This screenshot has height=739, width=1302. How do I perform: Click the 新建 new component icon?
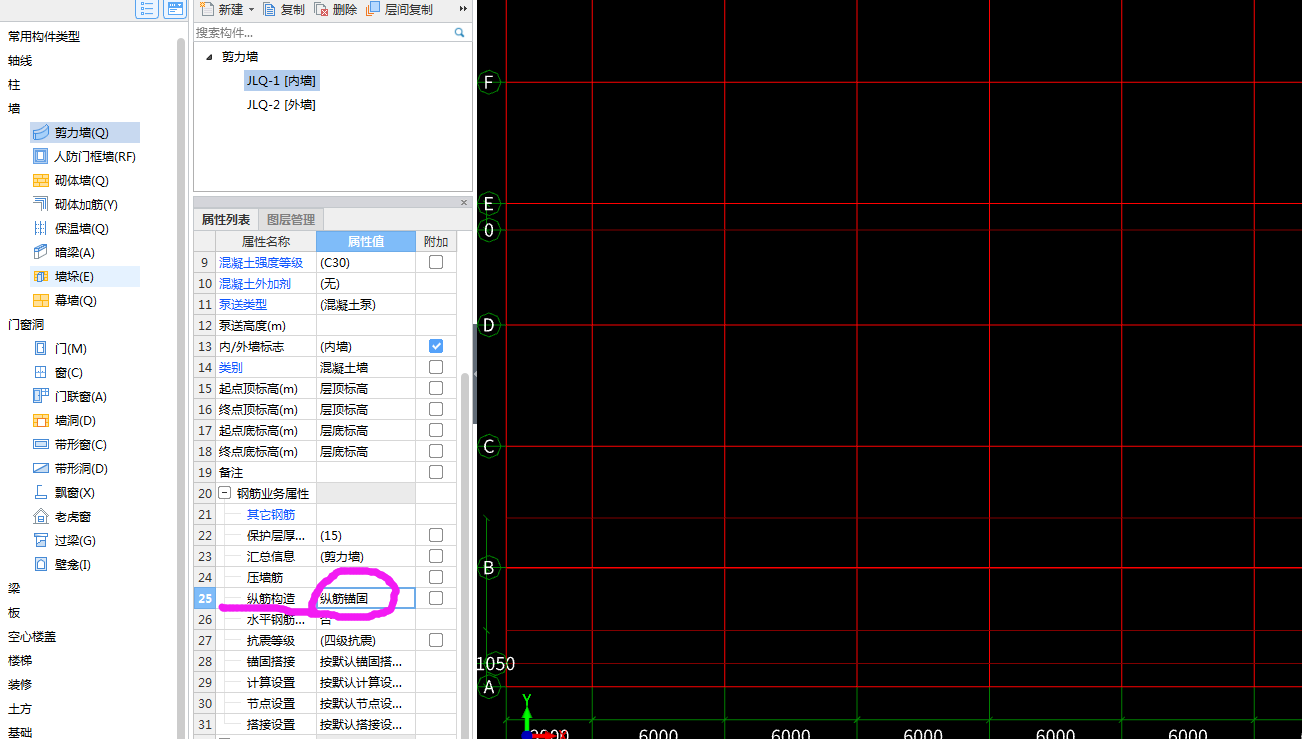coord(207,9)
